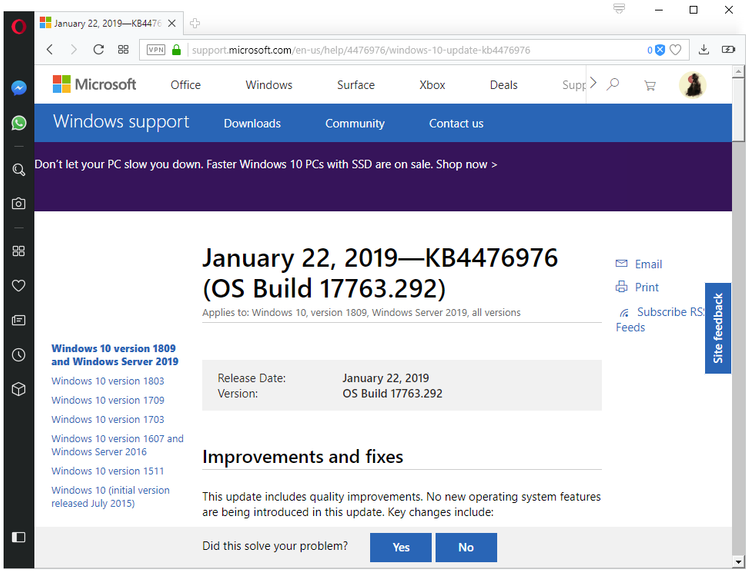Open Microsoft site search magnifier
The height and width of the screenshot is (574, 750).
click(x=613, y=85)
